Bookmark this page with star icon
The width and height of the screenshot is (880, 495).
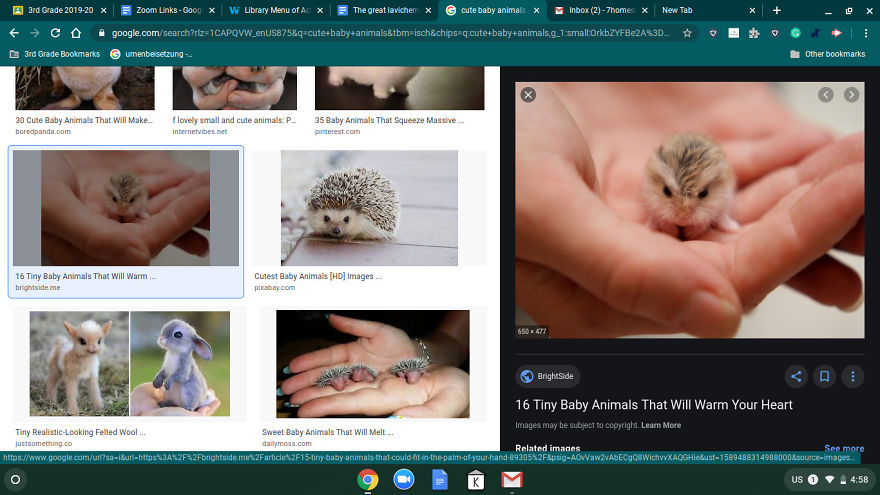pos(687,33)
